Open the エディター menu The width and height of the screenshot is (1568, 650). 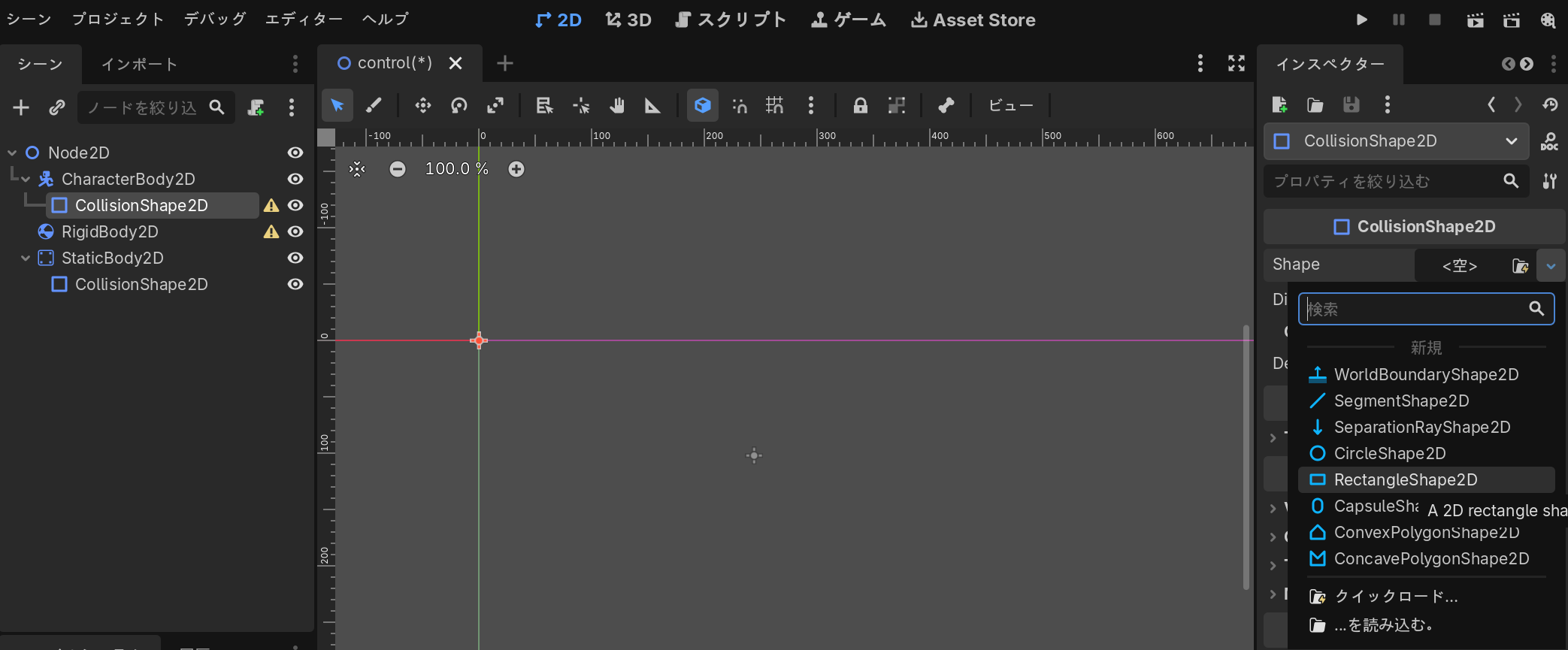click(x=304, y=20)
